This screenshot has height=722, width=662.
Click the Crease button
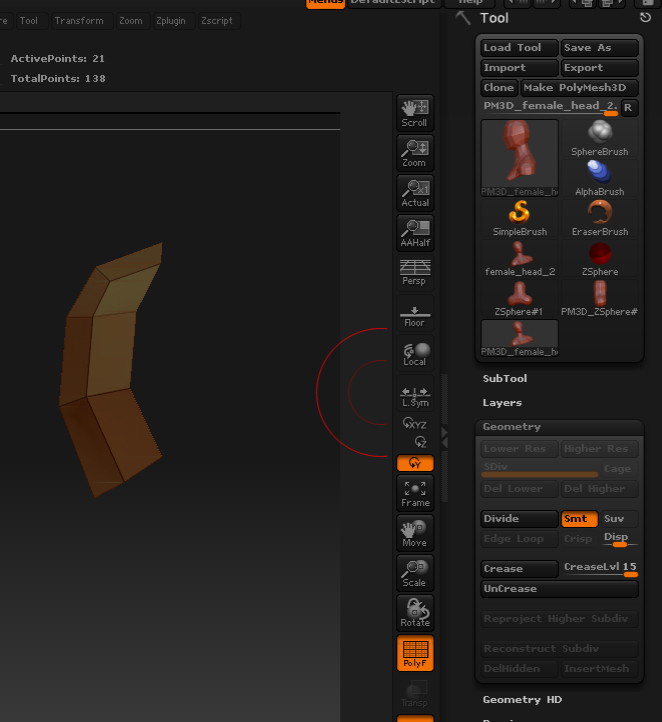click(519, 569)
